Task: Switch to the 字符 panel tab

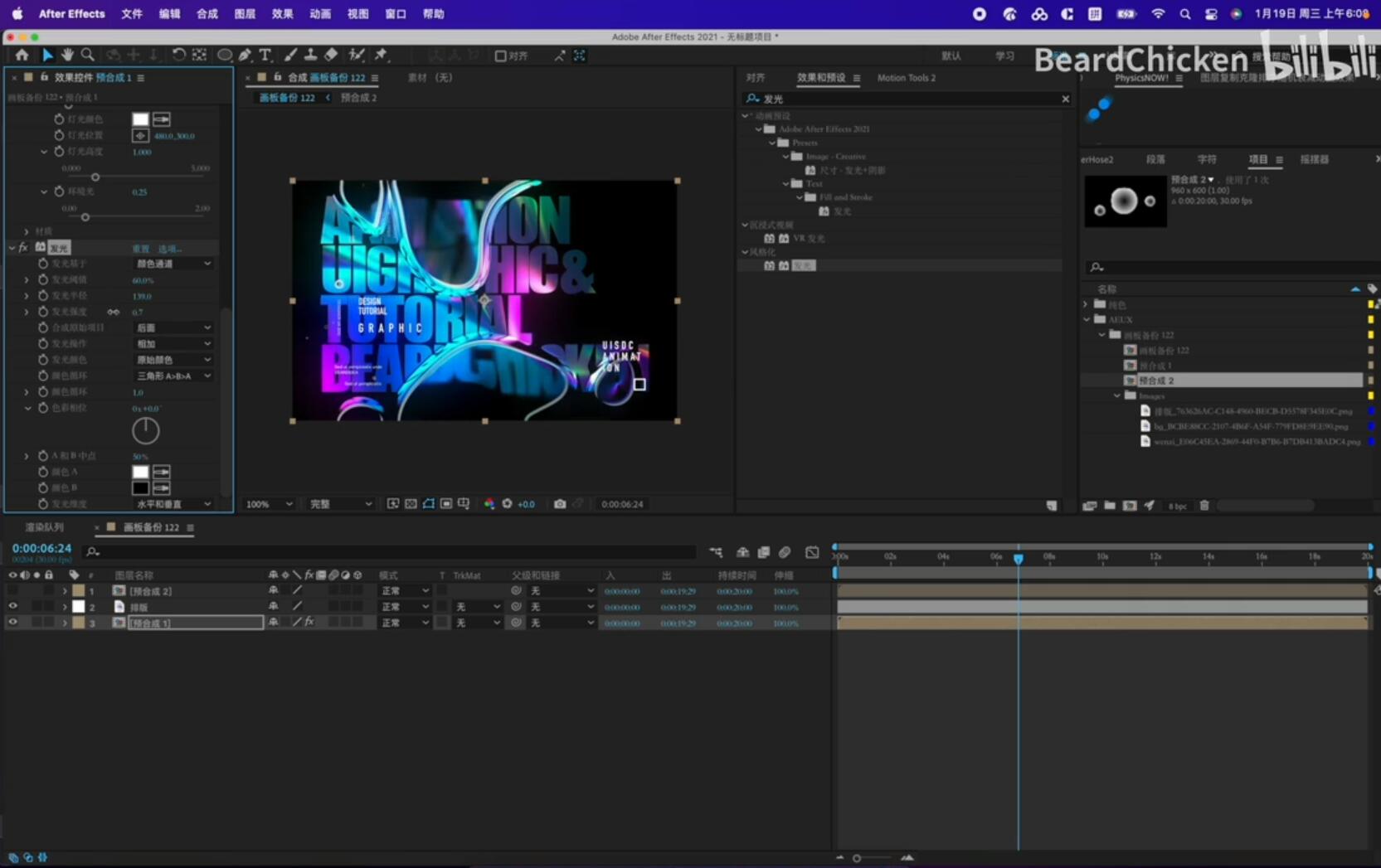Action: [x=1207, y=159]
